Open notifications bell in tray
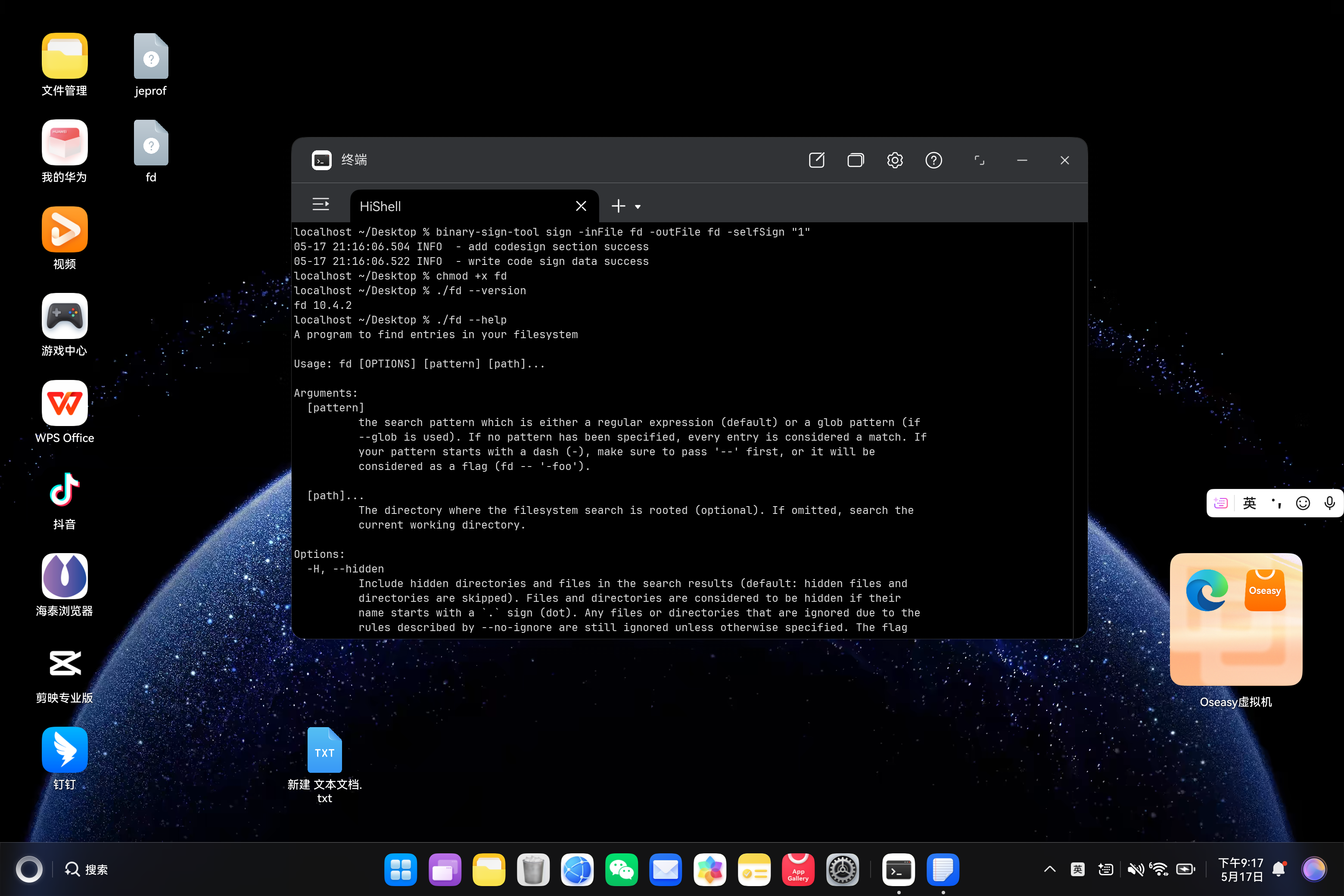 1279,870
